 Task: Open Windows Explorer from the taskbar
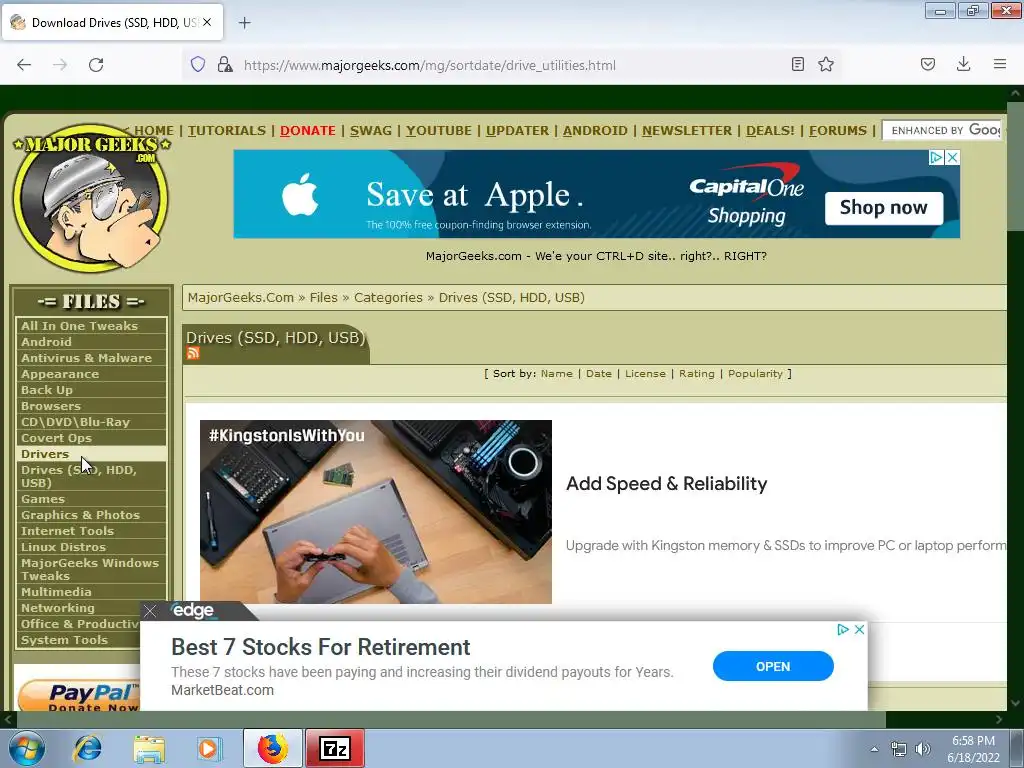150,748
